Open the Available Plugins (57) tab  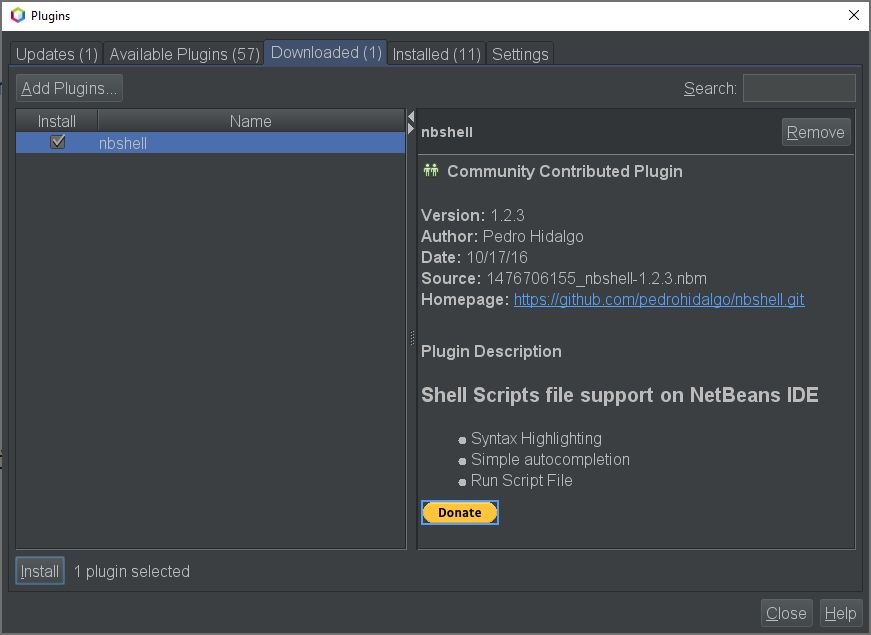pyautogui.click(x=184, y=54)
